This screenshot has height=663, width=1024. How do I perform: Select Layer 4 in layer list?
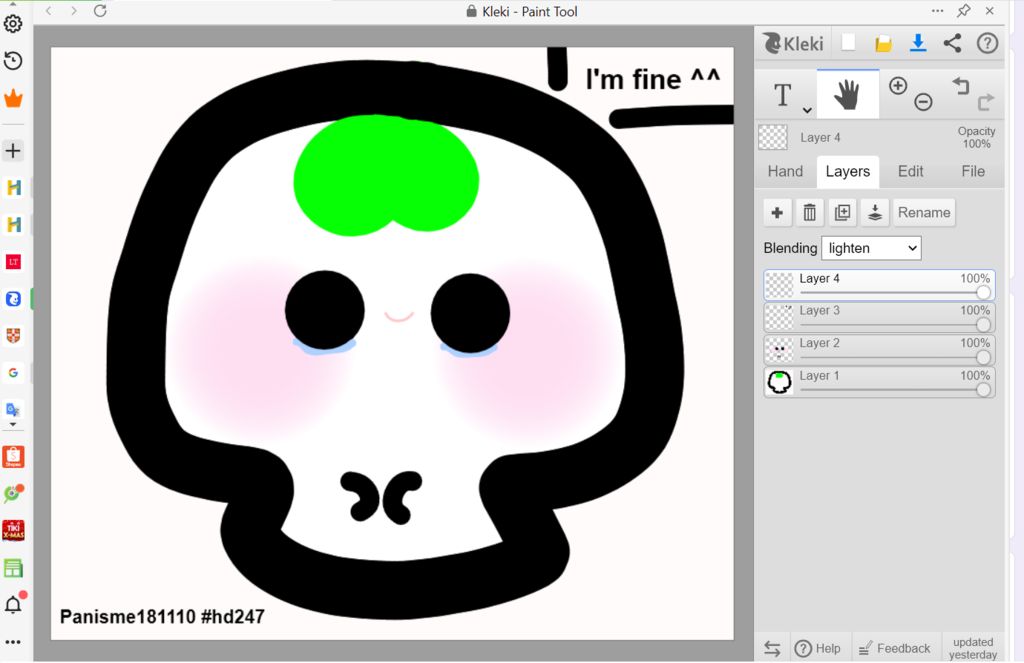(879, 285)
